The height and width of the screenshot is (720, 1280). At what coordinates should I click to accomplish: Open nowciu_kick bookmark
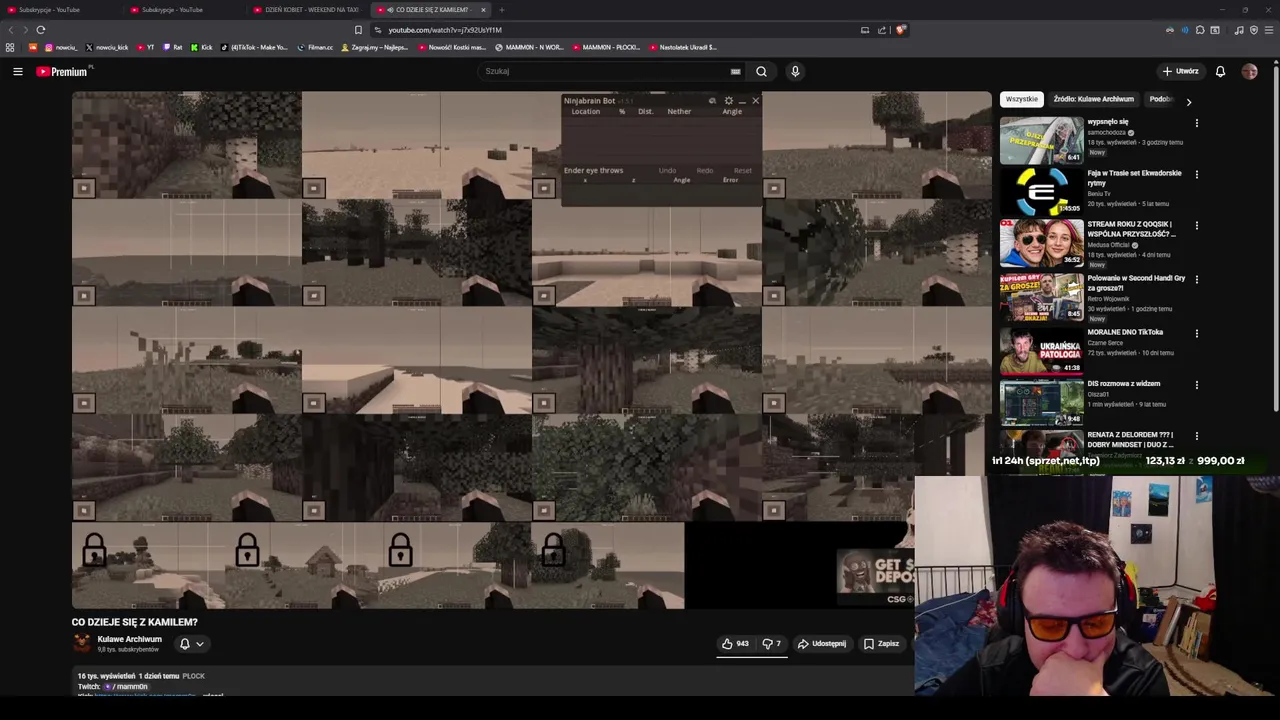(x=108, y=47)
